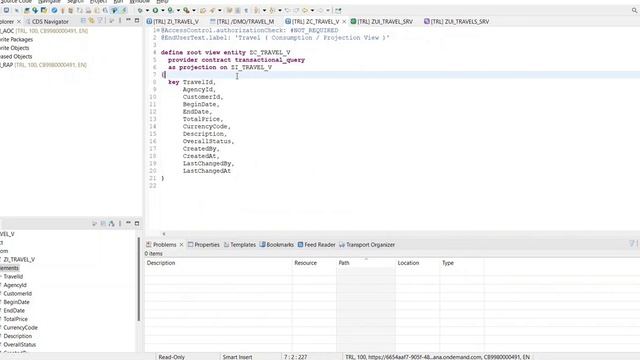
Task: Click Smart Insert in the status bar
Action: point(237,357)
